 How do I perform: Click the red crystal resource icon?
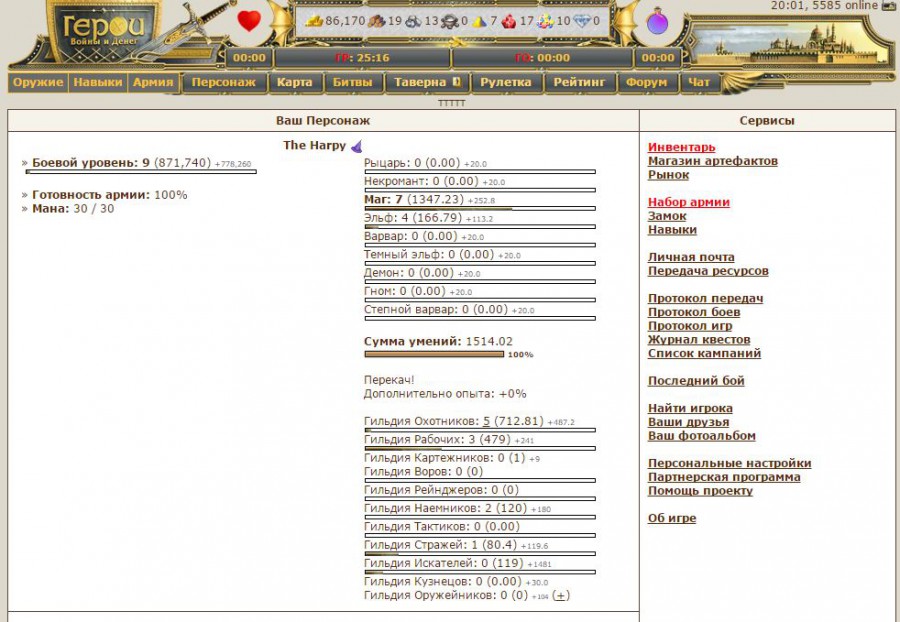509,21
